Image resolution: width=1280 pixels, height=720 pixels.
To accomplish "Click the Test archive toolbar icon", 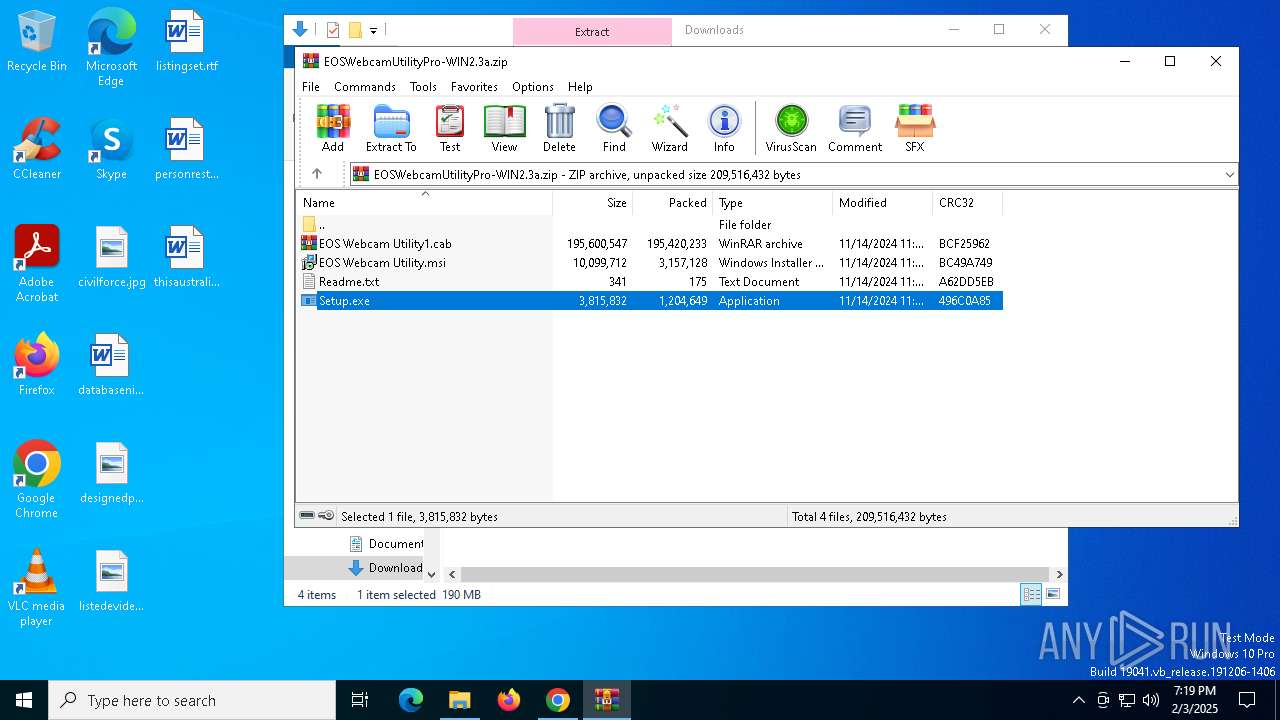I will point(450,128).
